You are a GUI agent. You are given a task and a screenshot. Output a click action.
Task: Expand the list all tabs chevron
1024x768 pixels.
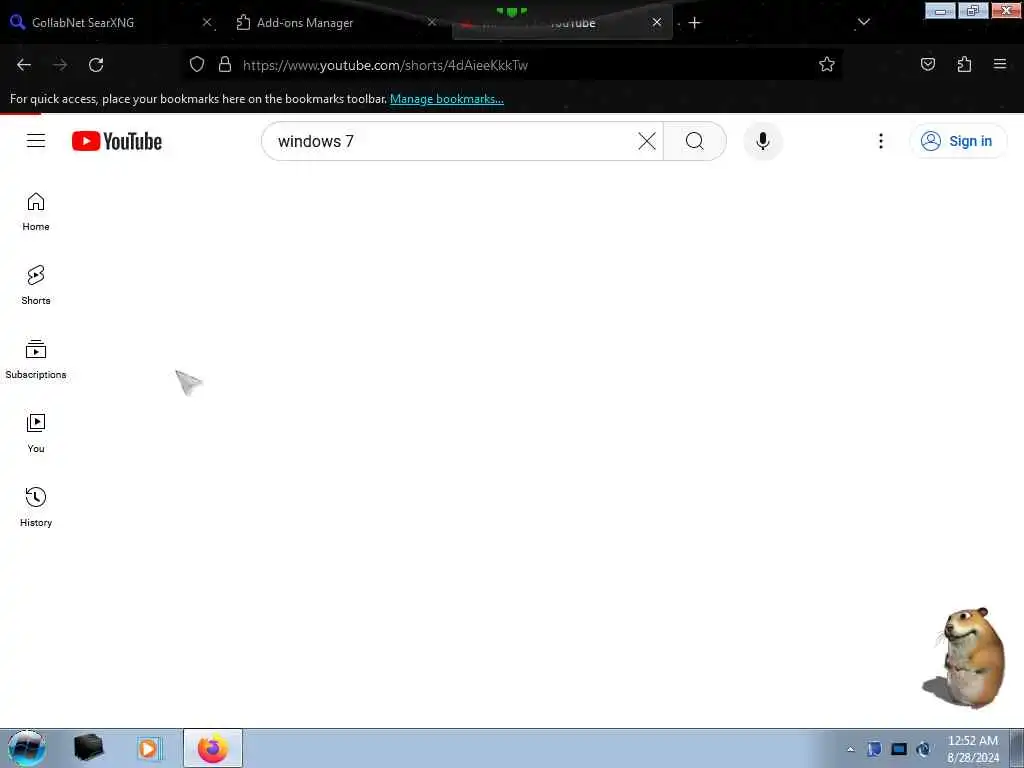click(863, 22)
